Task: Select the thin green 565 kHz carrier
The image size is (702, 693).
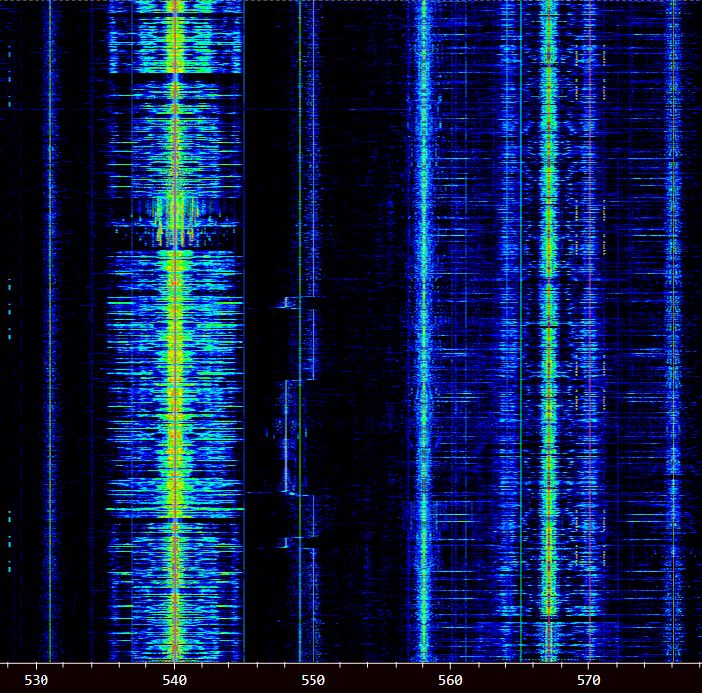Action: tap(521, 331)
